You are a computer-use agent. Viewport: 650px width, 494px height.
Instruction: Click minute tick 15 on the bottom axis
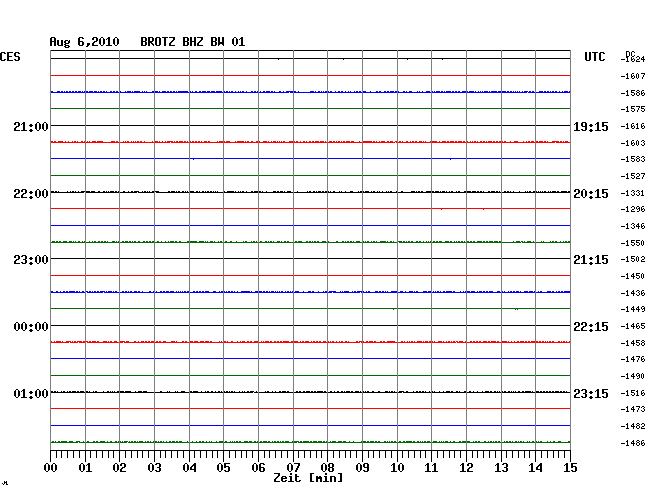pos(569,468)
